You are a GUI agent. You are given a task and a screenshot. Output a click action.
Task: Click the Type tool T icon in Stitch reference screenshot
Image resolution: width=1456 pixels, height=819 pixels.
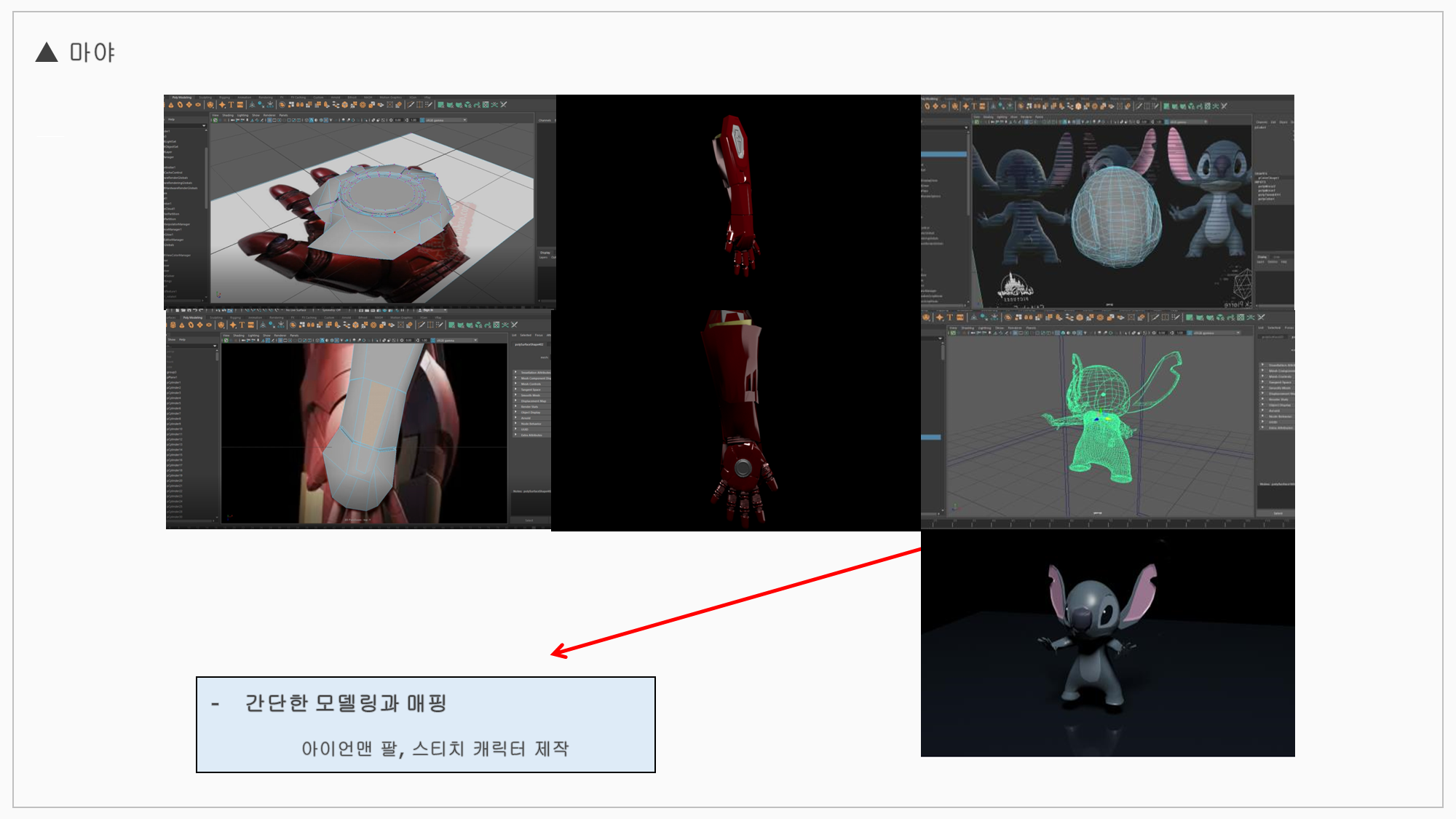coord(974,106)
